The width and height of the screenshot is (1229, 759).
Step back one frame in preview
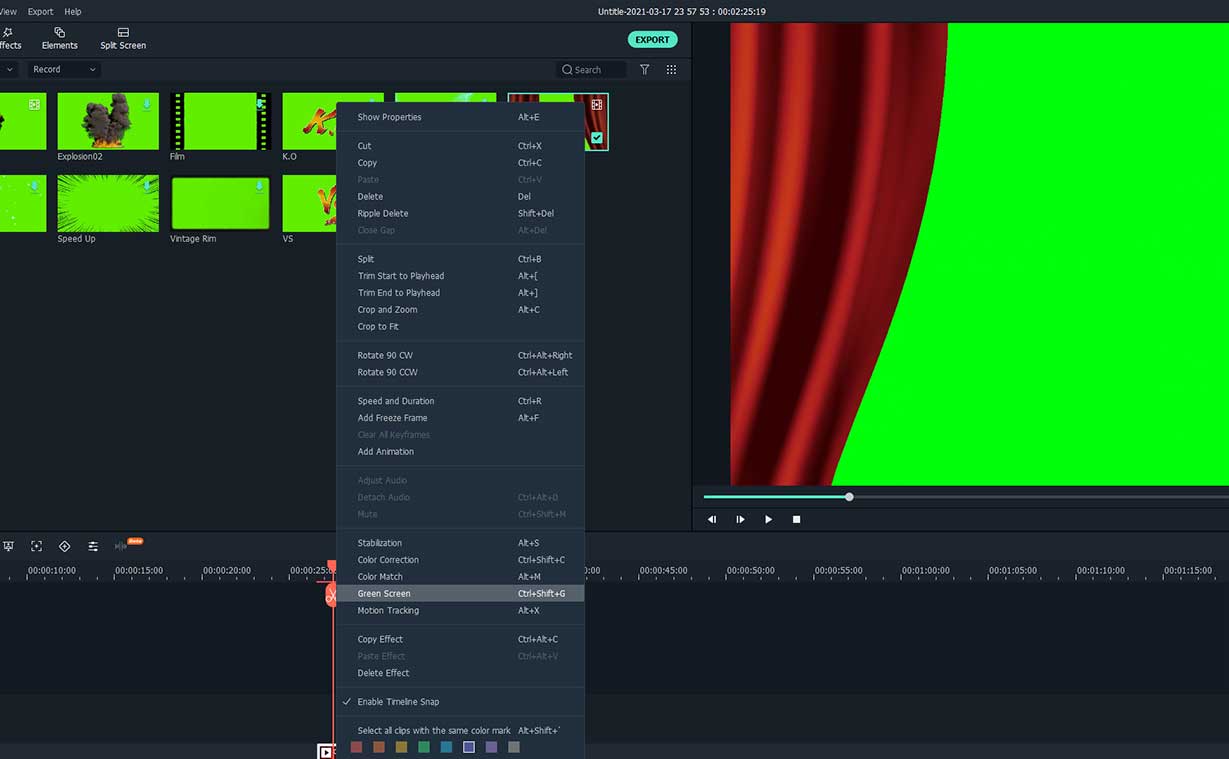(x=712, y=520)
